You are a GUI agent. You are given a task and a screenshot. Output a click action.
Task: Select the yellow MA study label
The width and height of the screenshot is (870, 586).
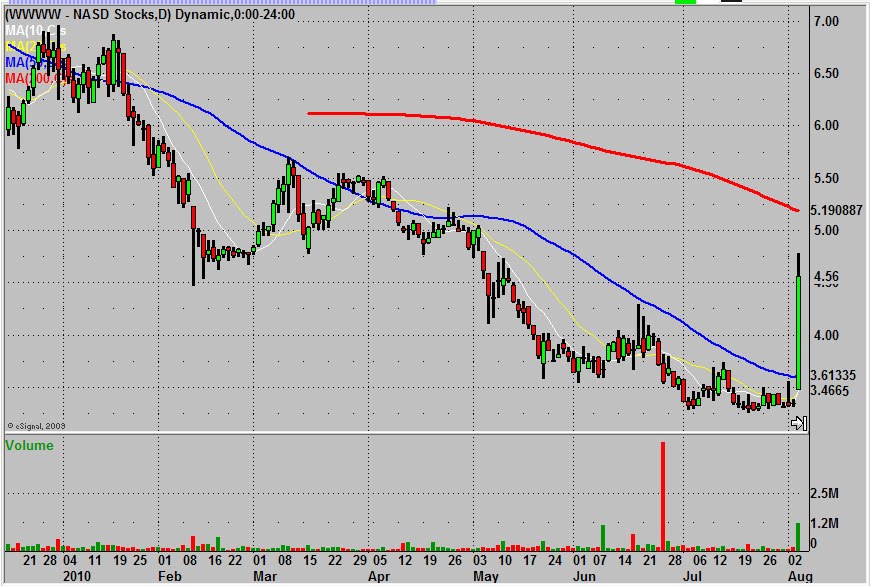tap(34, 46)
